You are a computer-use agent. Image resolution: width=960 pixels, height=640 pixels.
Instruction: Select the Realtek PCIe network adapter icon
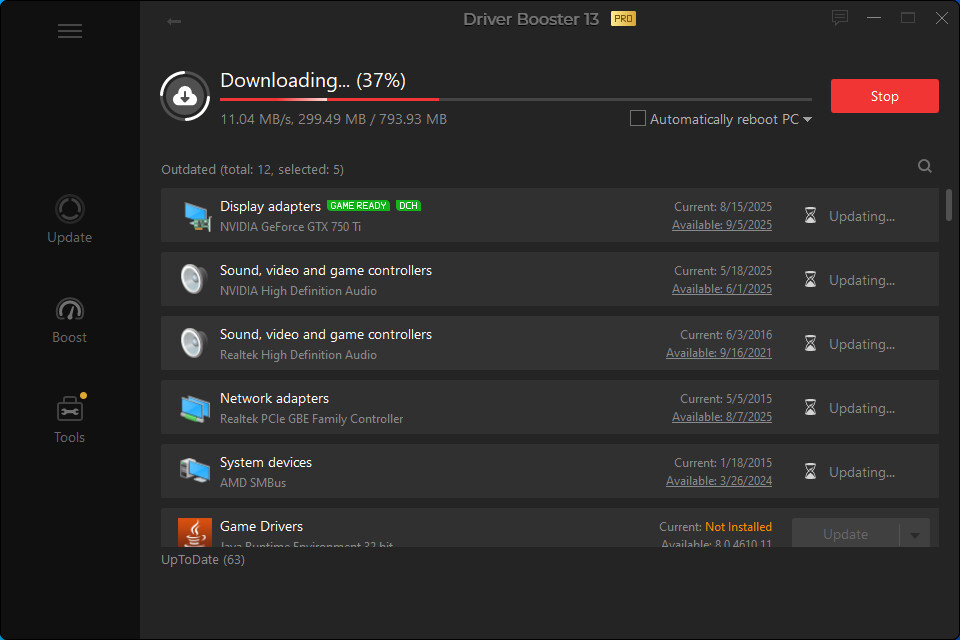(195, 407)
